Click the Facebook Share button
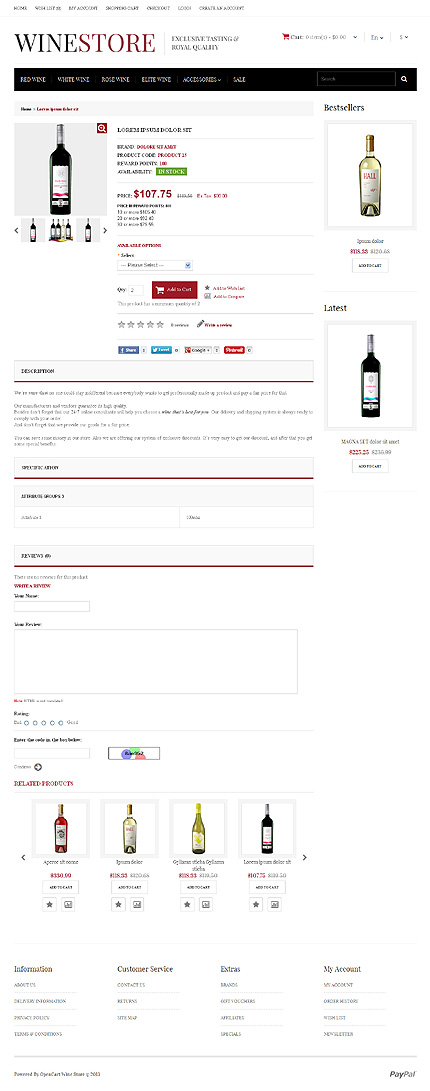The image size is (430, 1091). click(129, 350)
